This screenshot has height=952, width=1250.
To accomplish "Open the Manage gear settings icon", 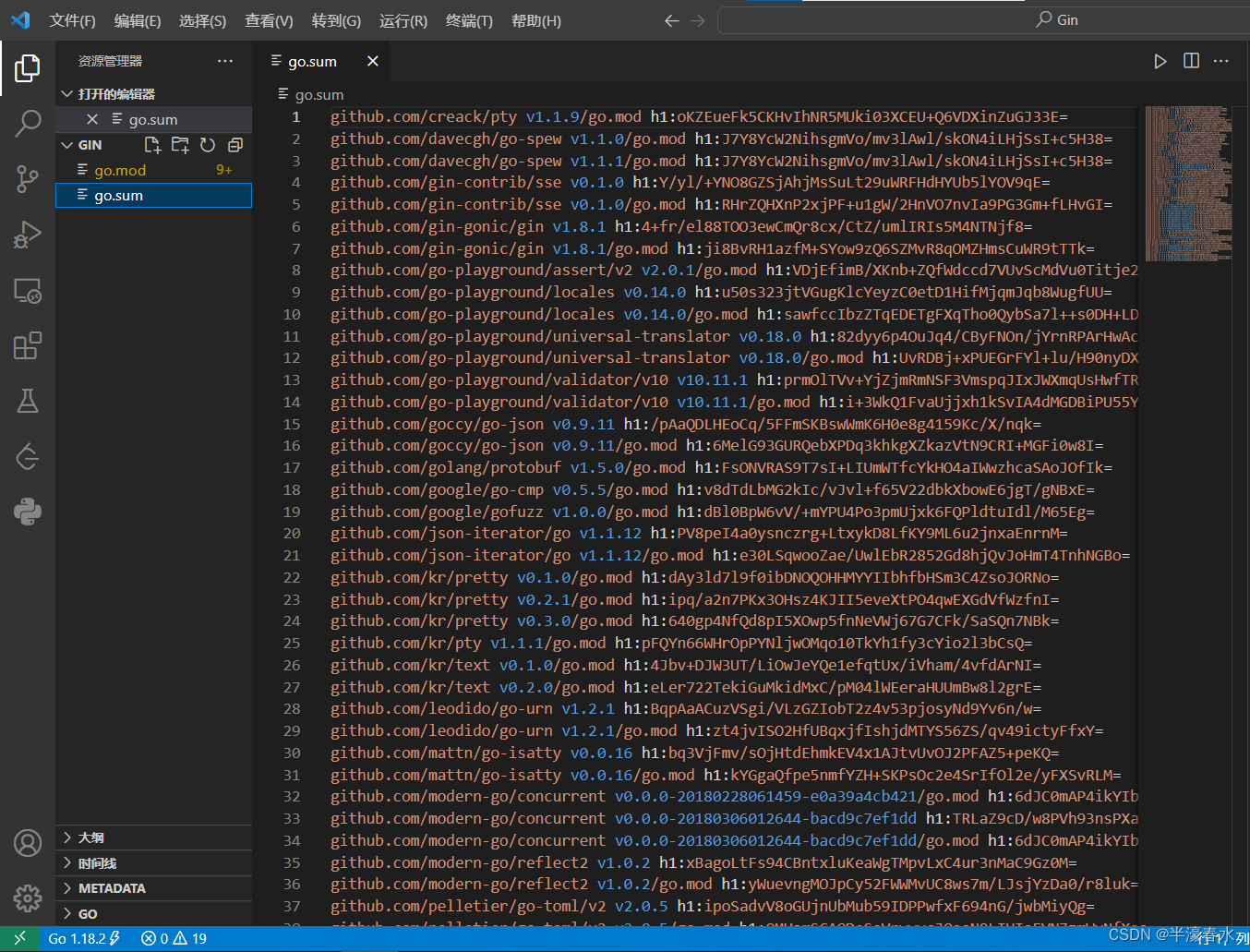I will click(28, 898).
